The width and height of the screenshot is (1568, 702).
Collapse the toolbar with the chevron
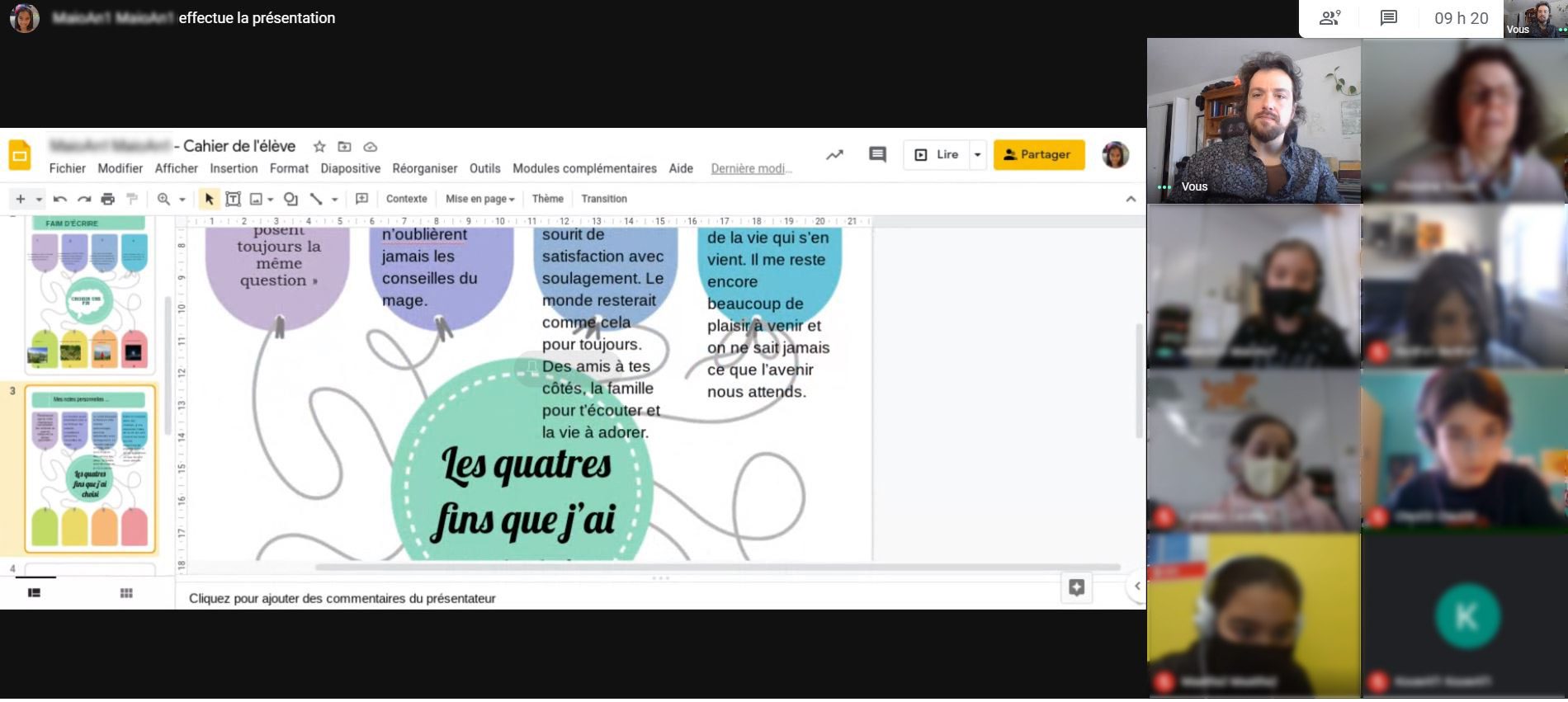[1131, 199]
